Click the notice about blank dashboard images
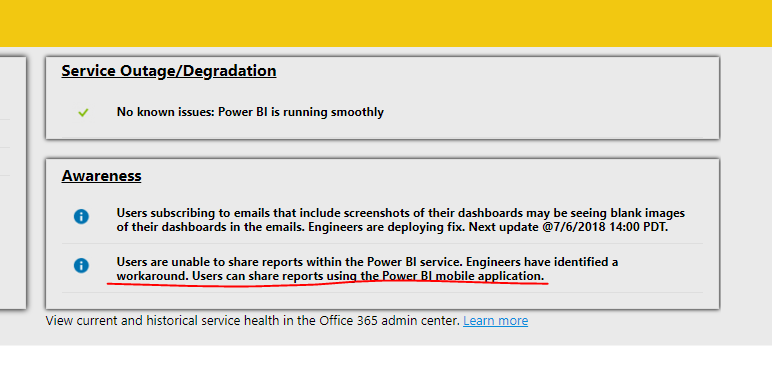This screenshot has width=772, height=375. click(x=401, y=220)
